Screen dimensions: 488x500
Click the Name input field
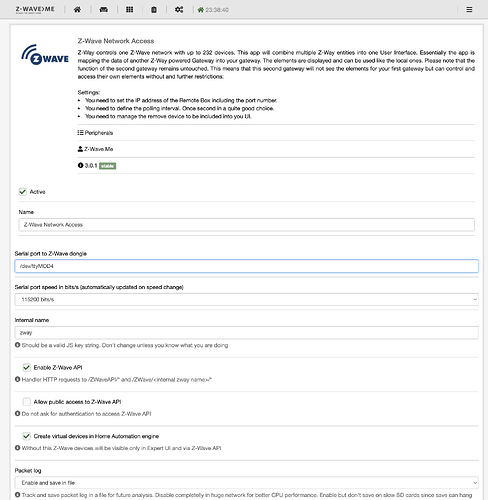[246, 225]
